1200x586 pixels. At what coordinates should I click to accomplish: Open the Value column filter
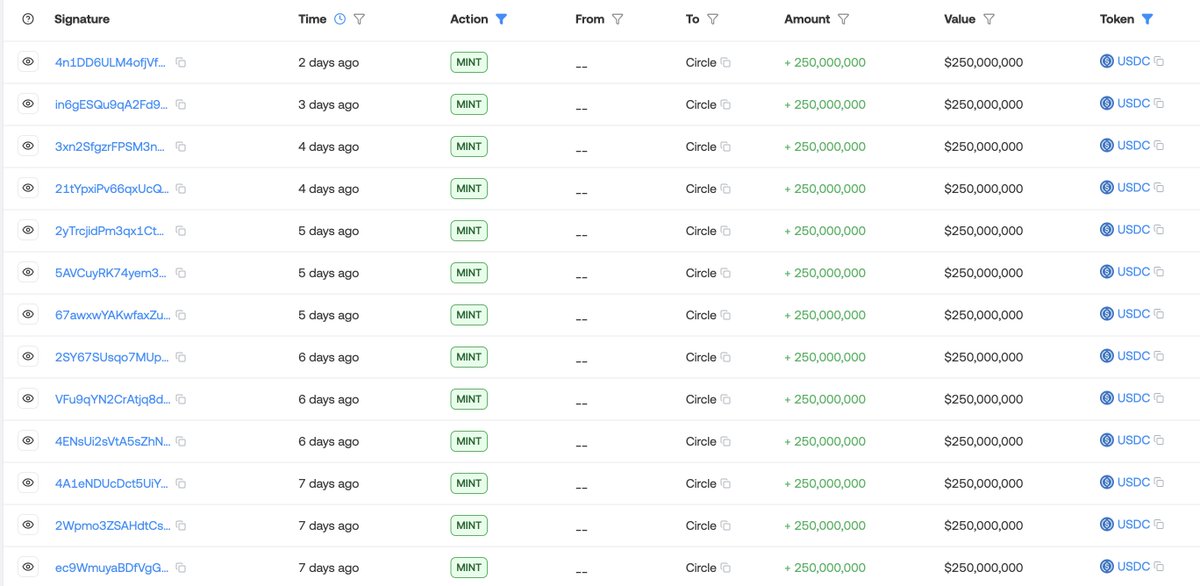(989, 19)
